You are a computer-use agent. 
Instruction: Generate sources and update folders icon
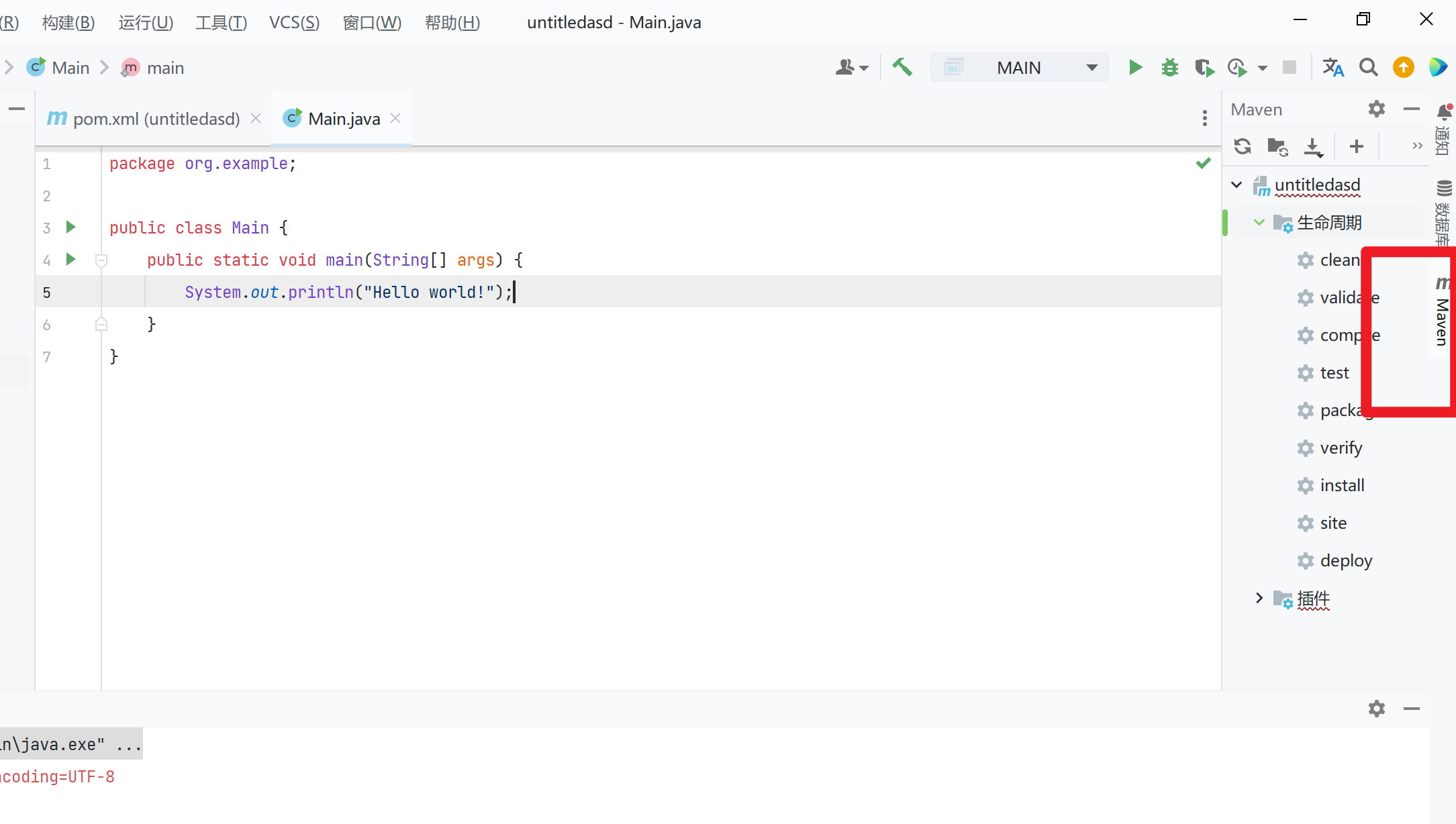1277,146
